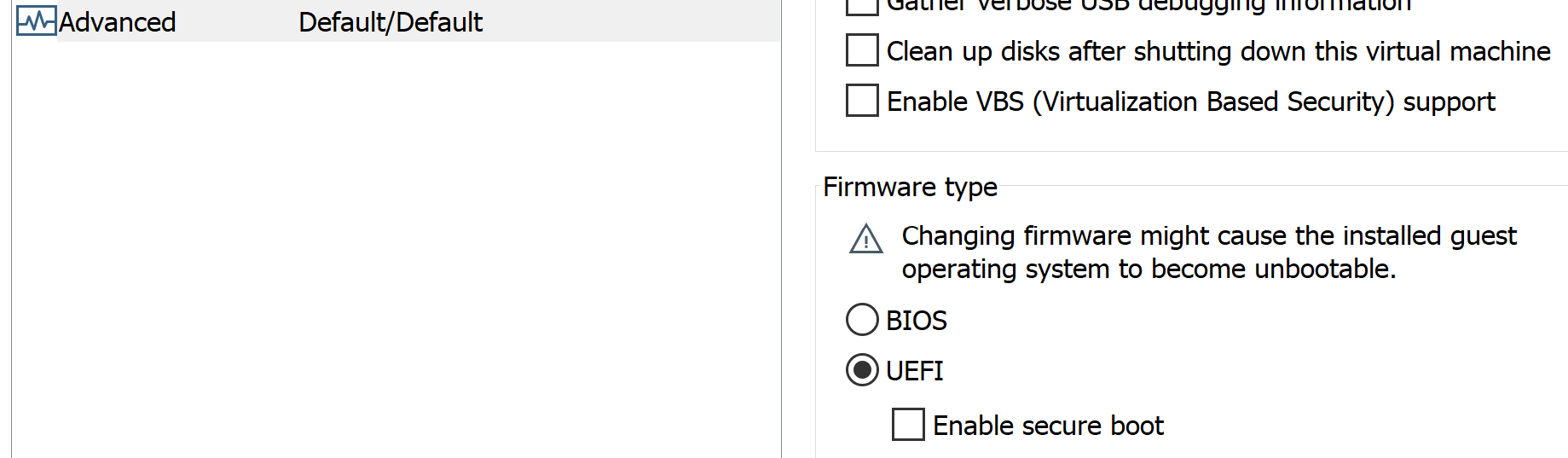Enable Clean up disks after shutdown checkbox
Viewport: 1568px width, 458px height.
pyautogui.click(x=862, y=50)
